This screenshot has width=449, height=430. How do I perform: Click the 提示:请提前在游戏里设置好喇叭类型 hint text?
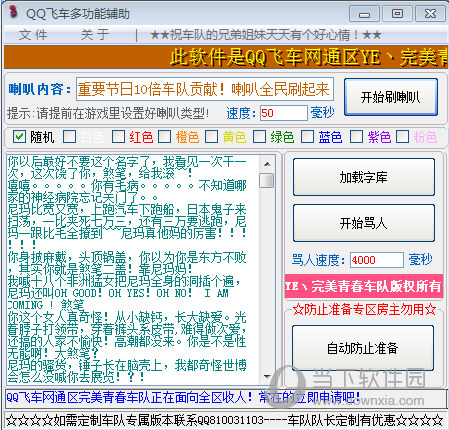[108, 113]
